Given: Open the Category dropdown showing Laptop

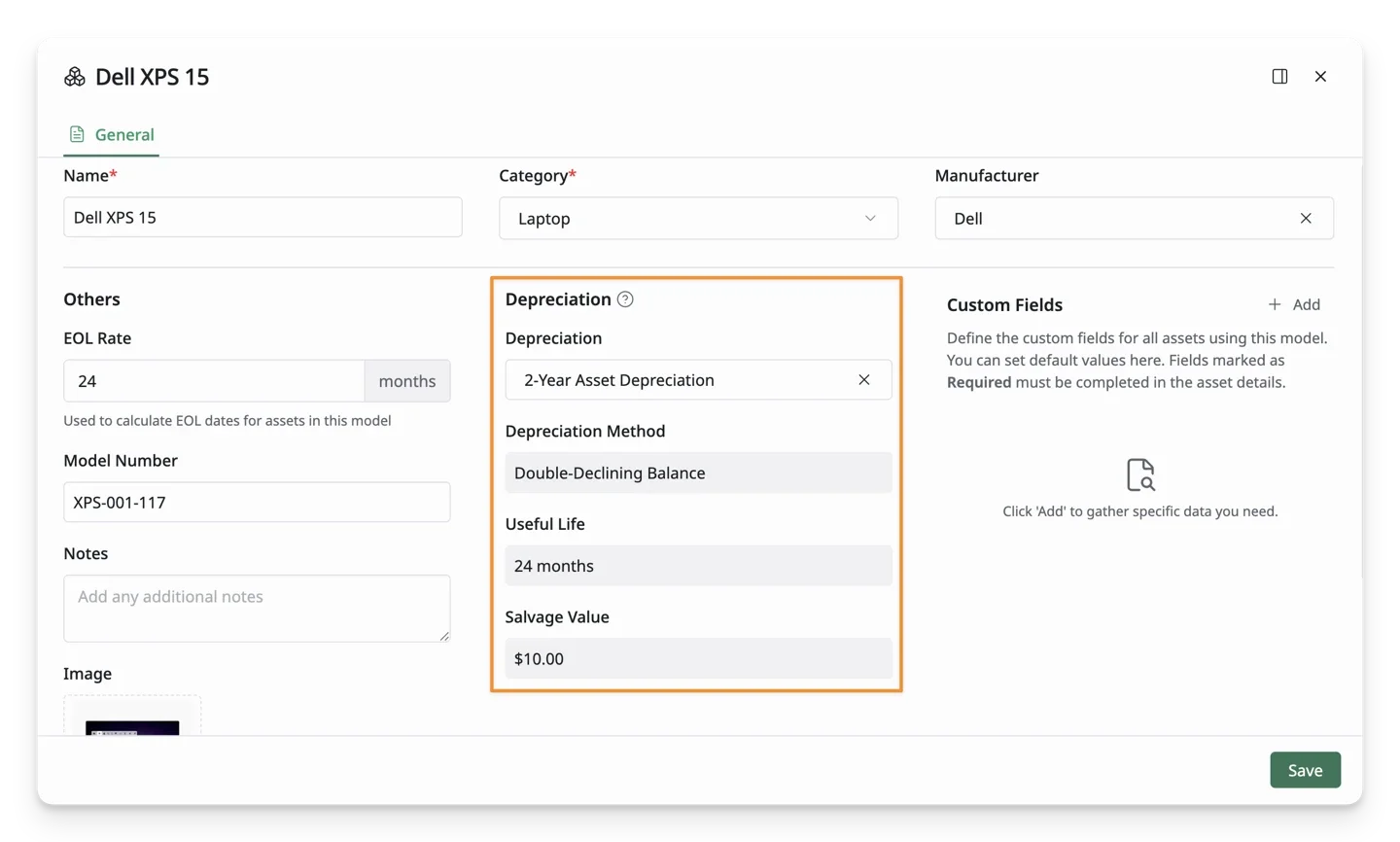Looking at the screenshot, I should [698, 218].
